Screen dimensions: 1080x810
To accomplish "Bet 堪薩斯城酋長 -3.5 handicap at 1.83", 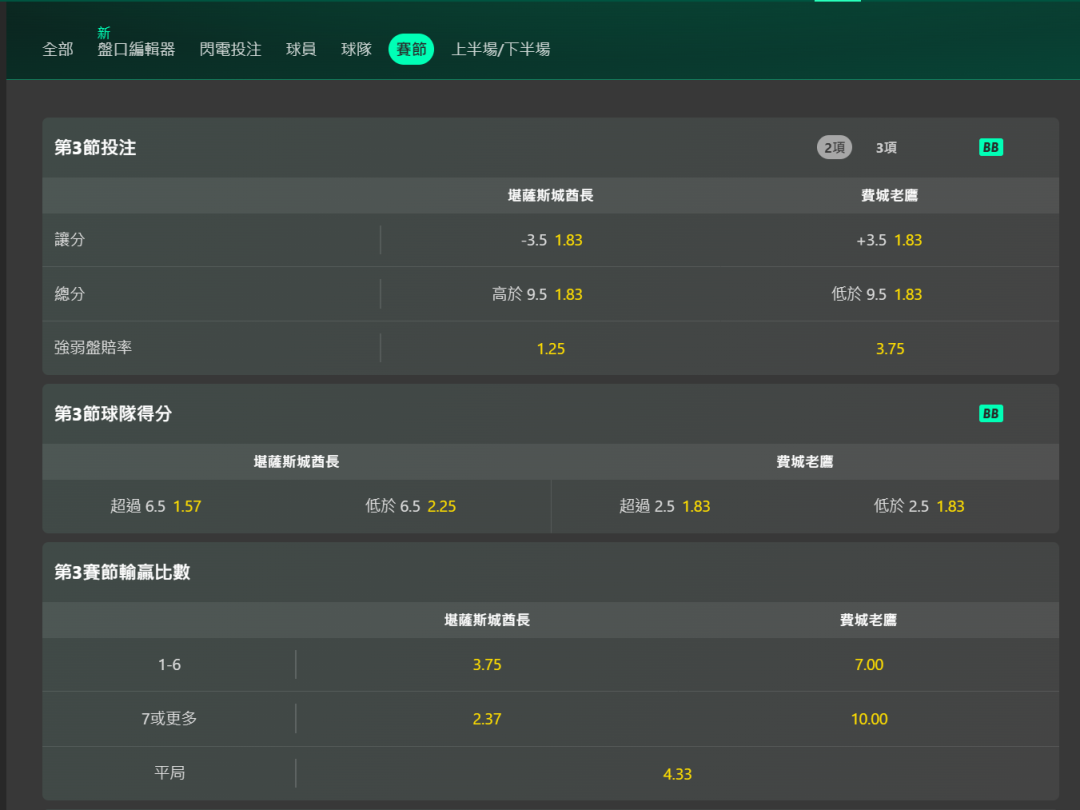I will coord(551,240).
